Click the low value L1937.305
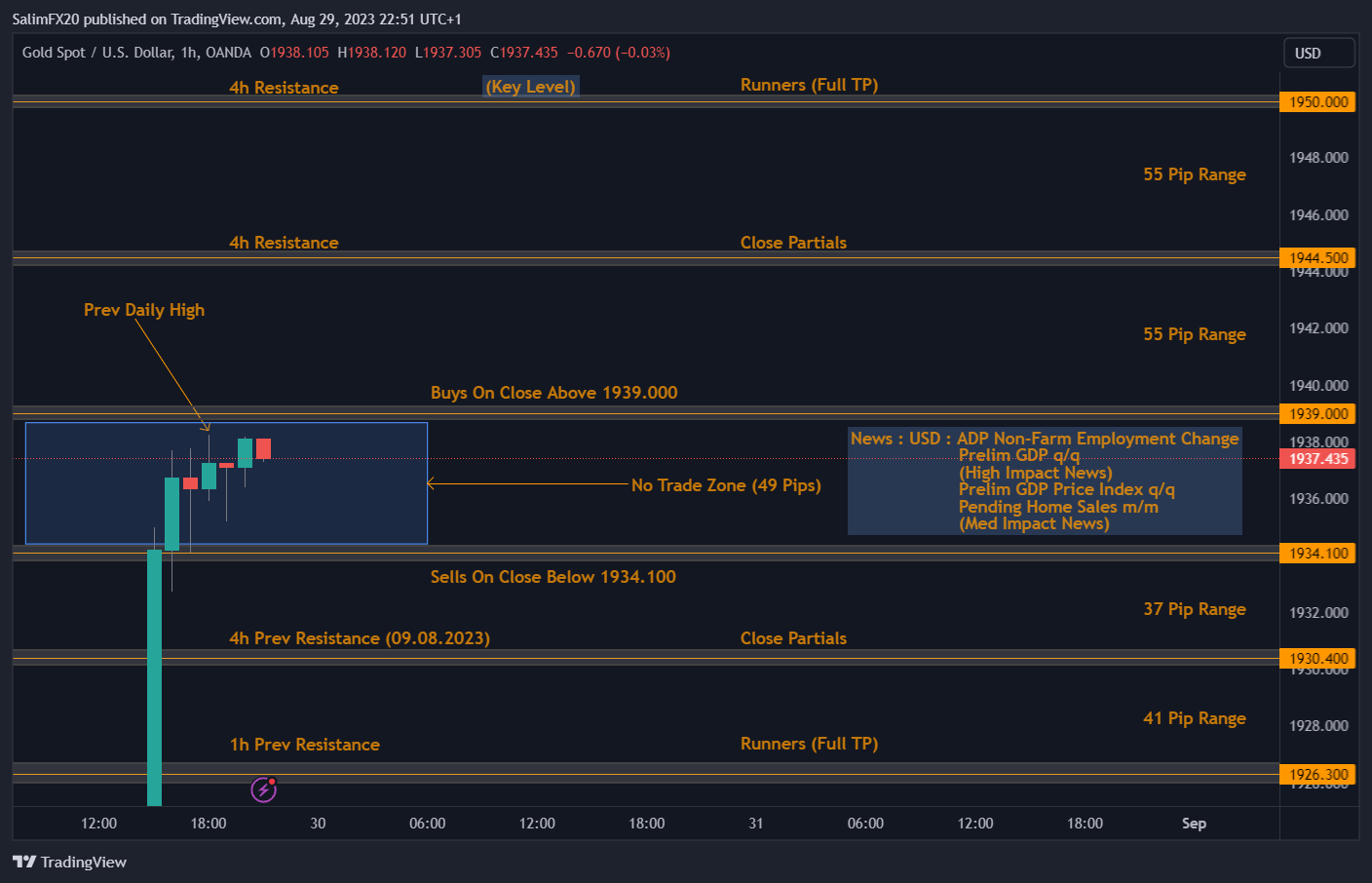Viewport: 1372px width, 883px height. [448, 53]
